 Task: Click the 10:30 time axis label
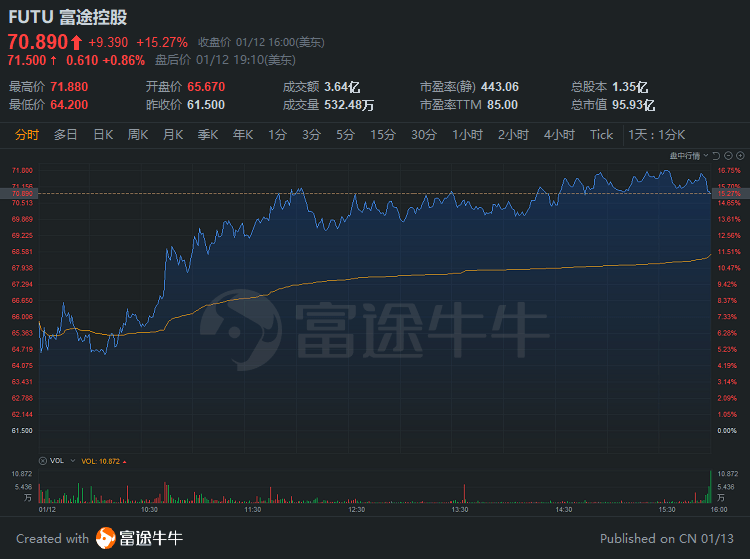[x=149, y=510]
